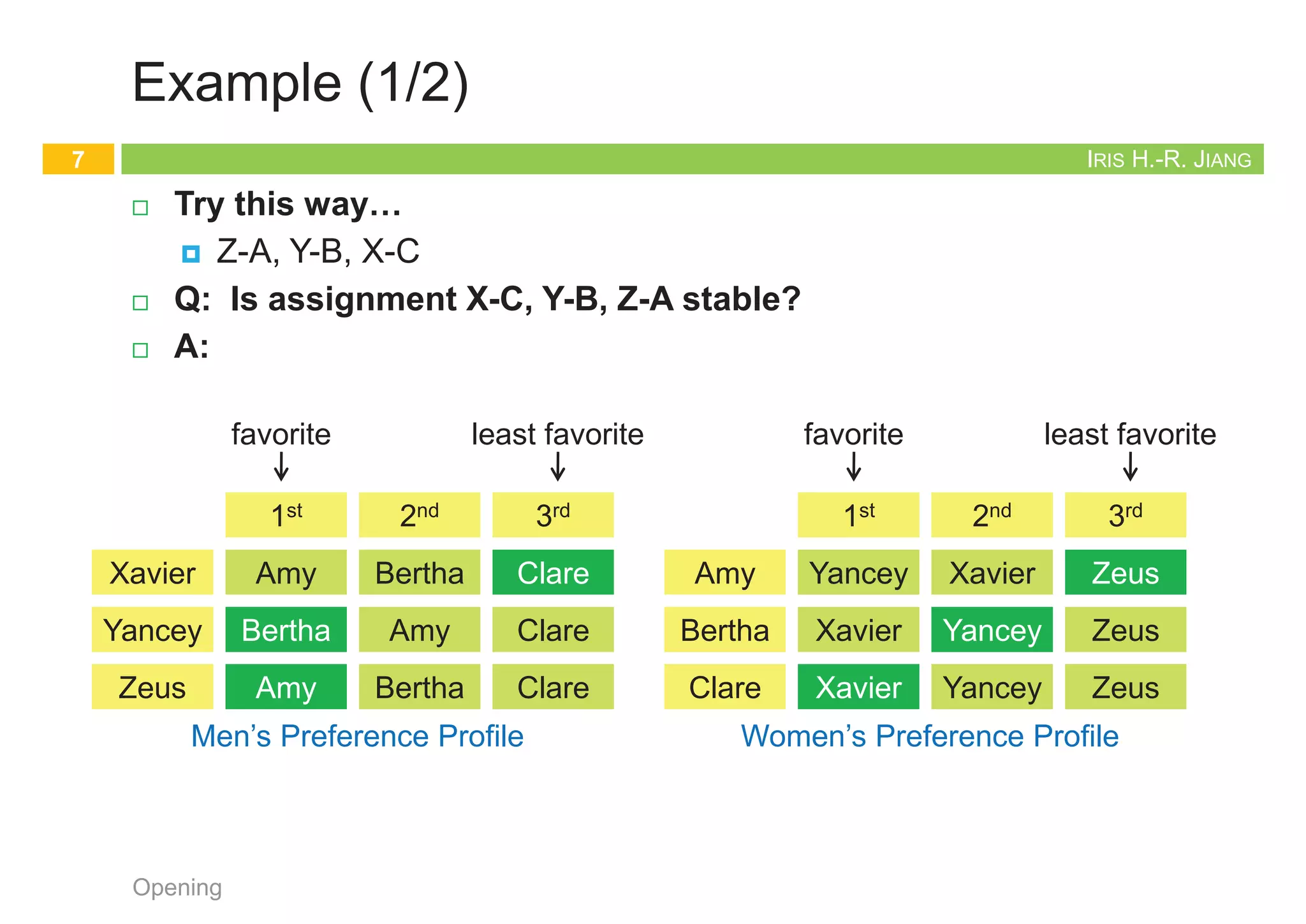This screenshot has height=924, width=1306.
Task: Click the "2nd" column header in men's table
Action: pos(419,515)
